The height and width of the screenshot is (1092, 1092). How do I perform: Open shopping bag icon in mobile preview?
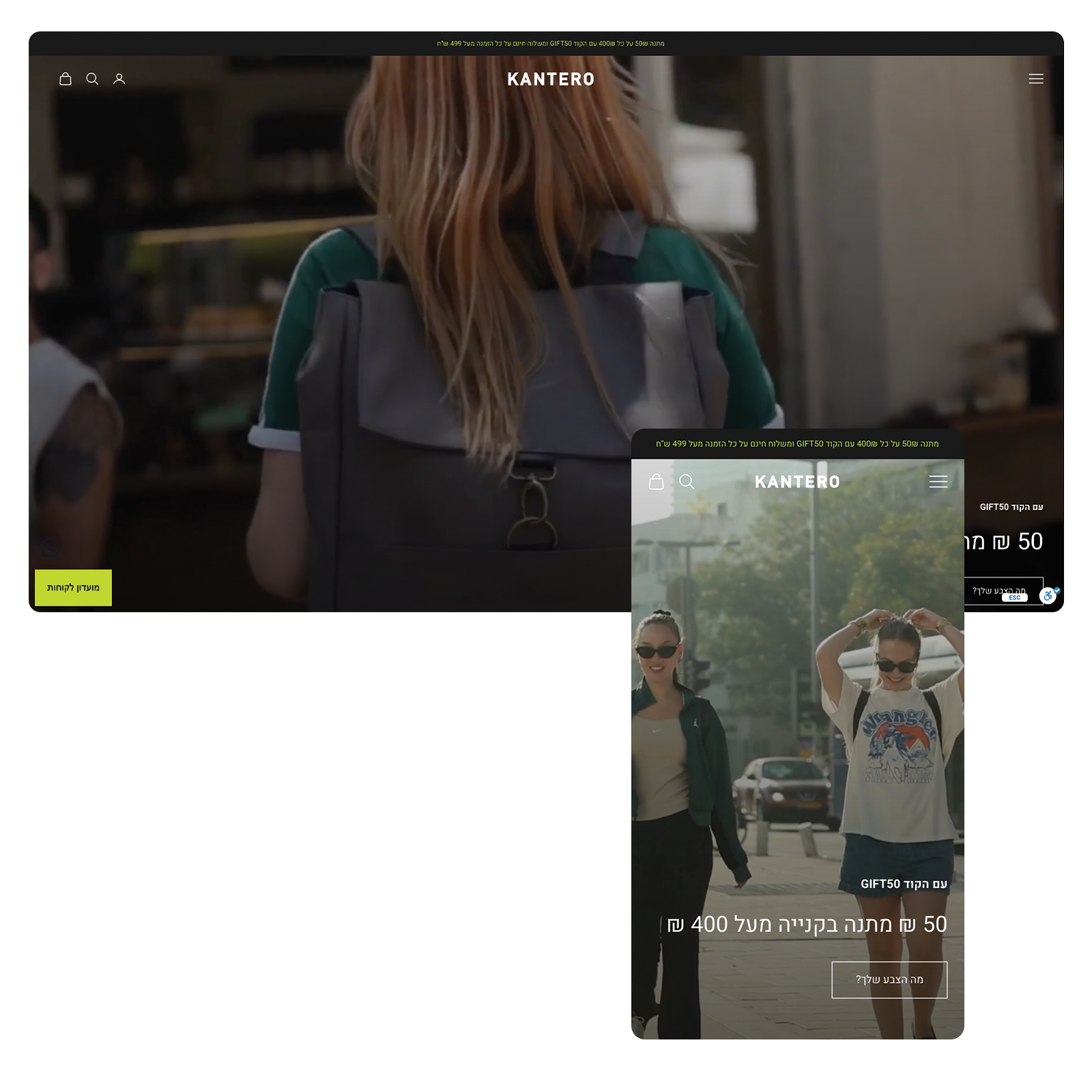pyautogui.click(x=656, y=482)
